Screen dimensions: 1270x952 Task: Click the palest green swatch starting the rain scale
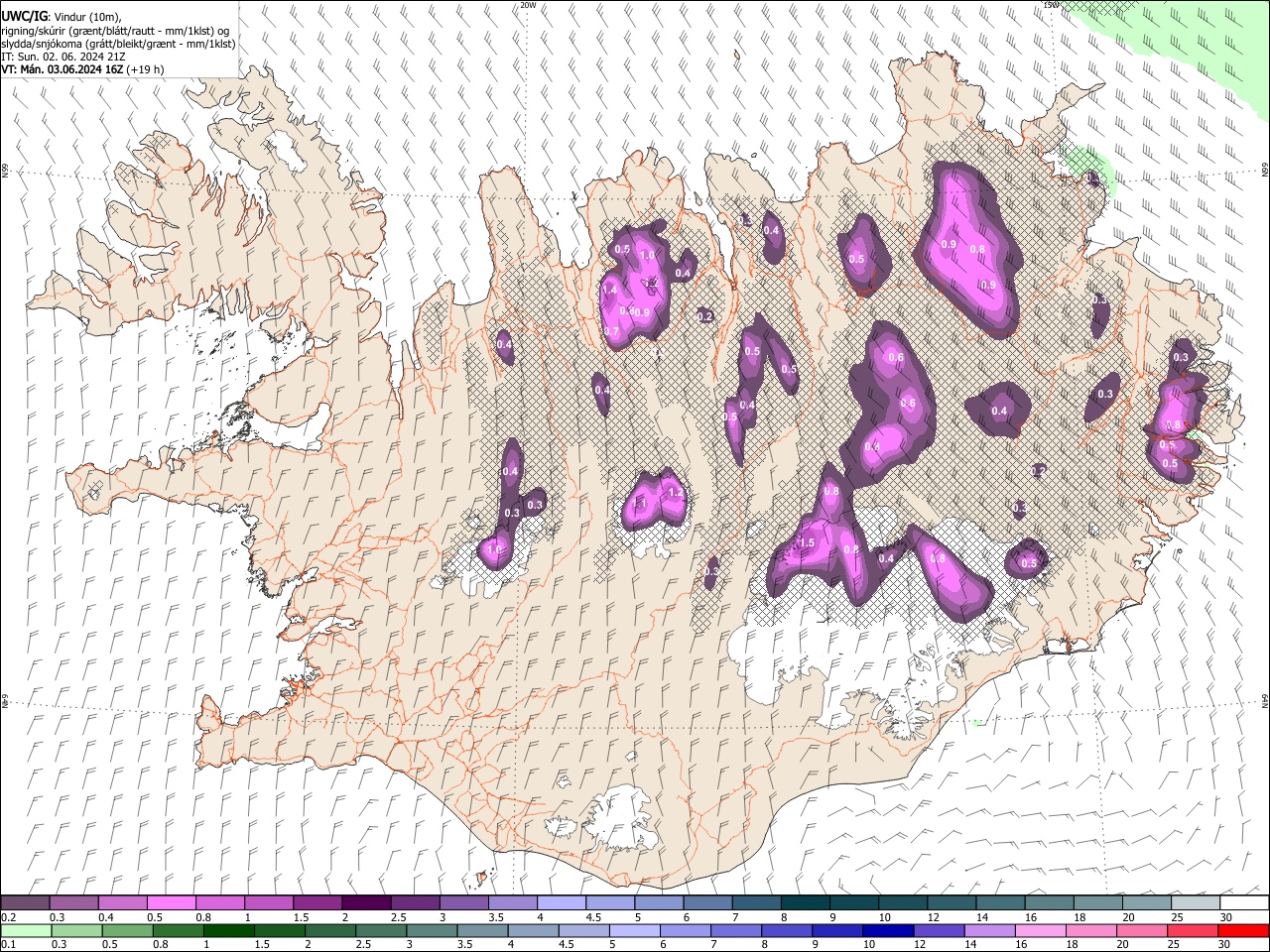25,930
